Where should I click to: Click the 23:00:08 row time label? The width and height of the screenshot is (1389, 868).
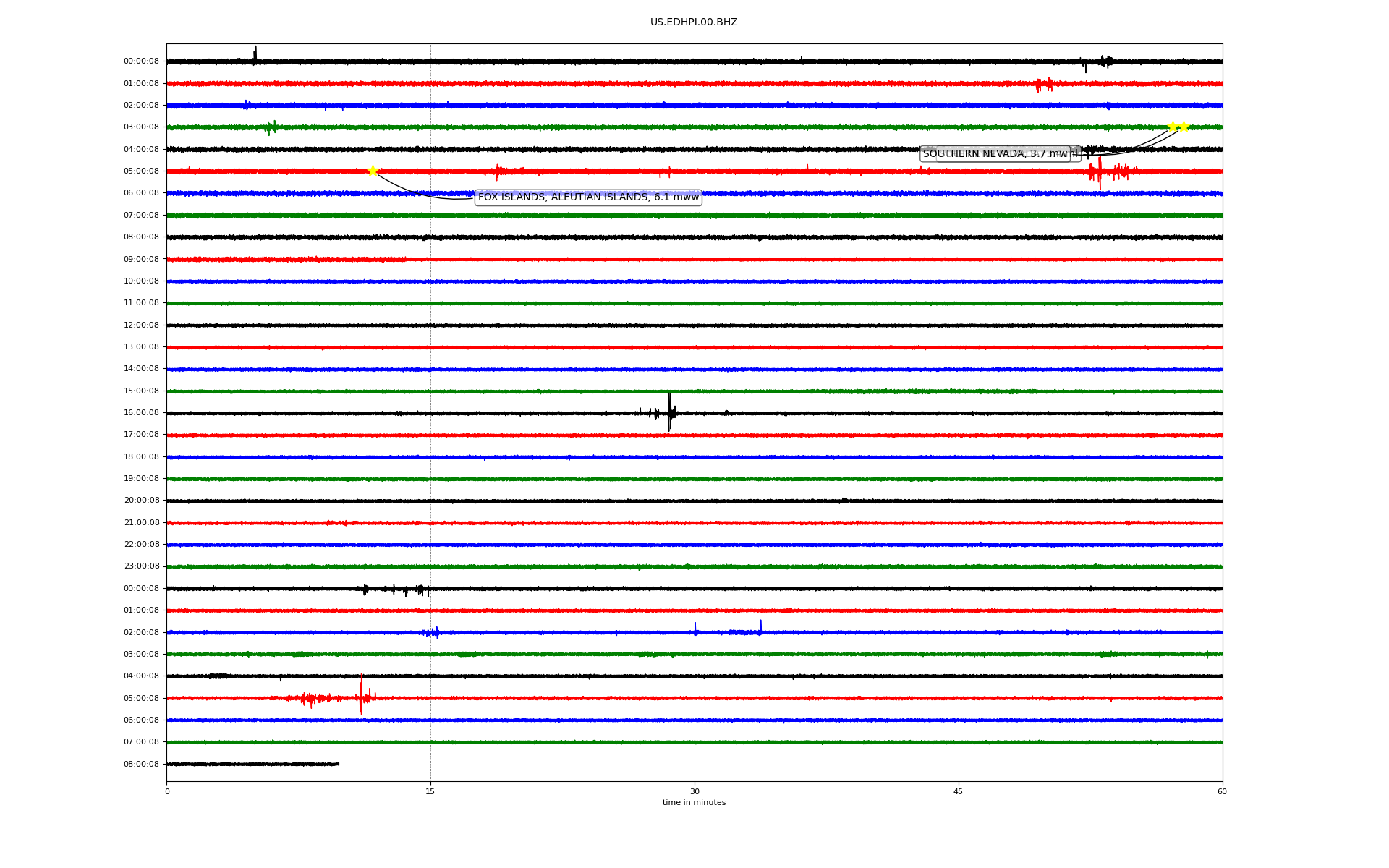pos(141,566)
